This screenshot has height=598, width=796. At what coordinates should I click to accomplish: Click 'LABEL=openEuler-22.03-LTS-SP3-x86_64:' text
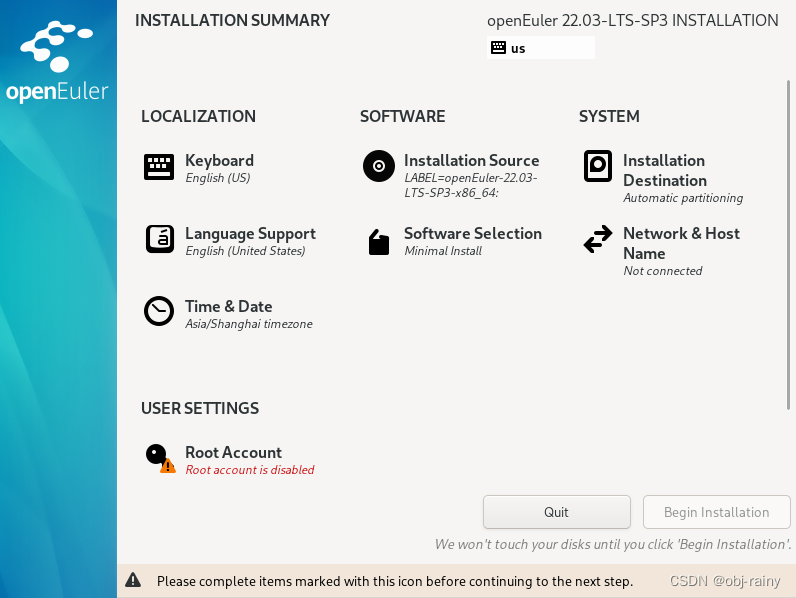(x=471, y=185)
